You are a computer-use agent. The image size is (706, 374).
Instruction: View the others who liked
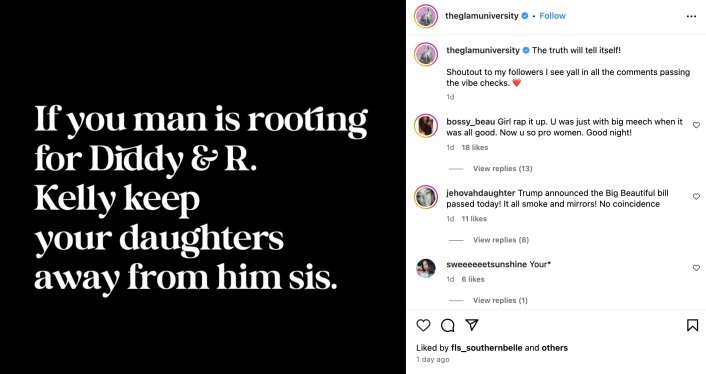tap(557, 347)
